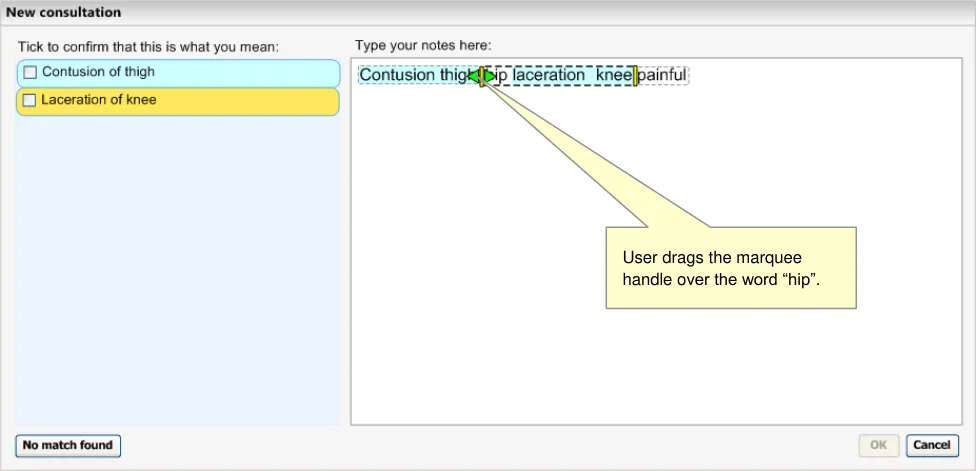The height and width of the screenshot is (471, 976).
Task: Tick the Laceration of knee checkbox
Action: click(30, 100)
